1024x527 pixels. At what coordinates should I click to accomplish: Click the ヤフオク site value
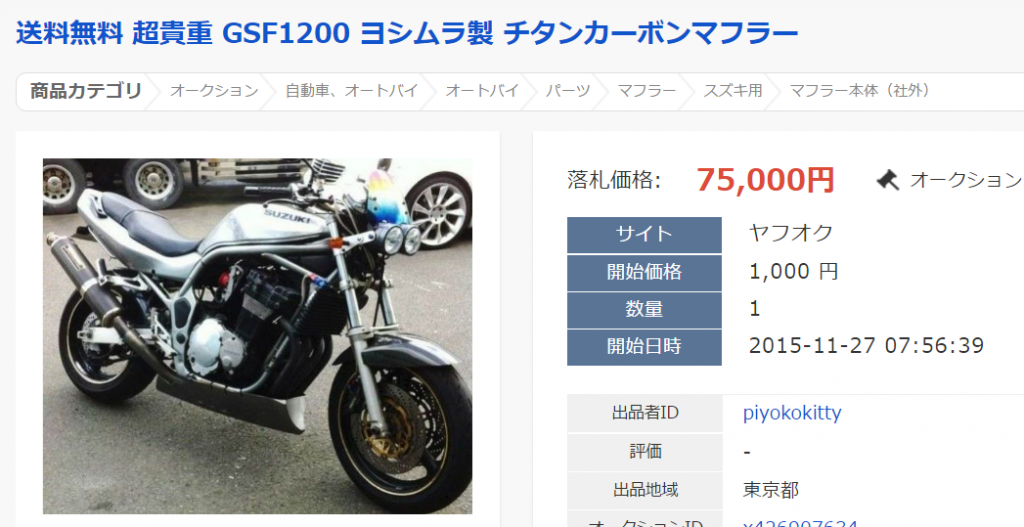pos(792,233)
